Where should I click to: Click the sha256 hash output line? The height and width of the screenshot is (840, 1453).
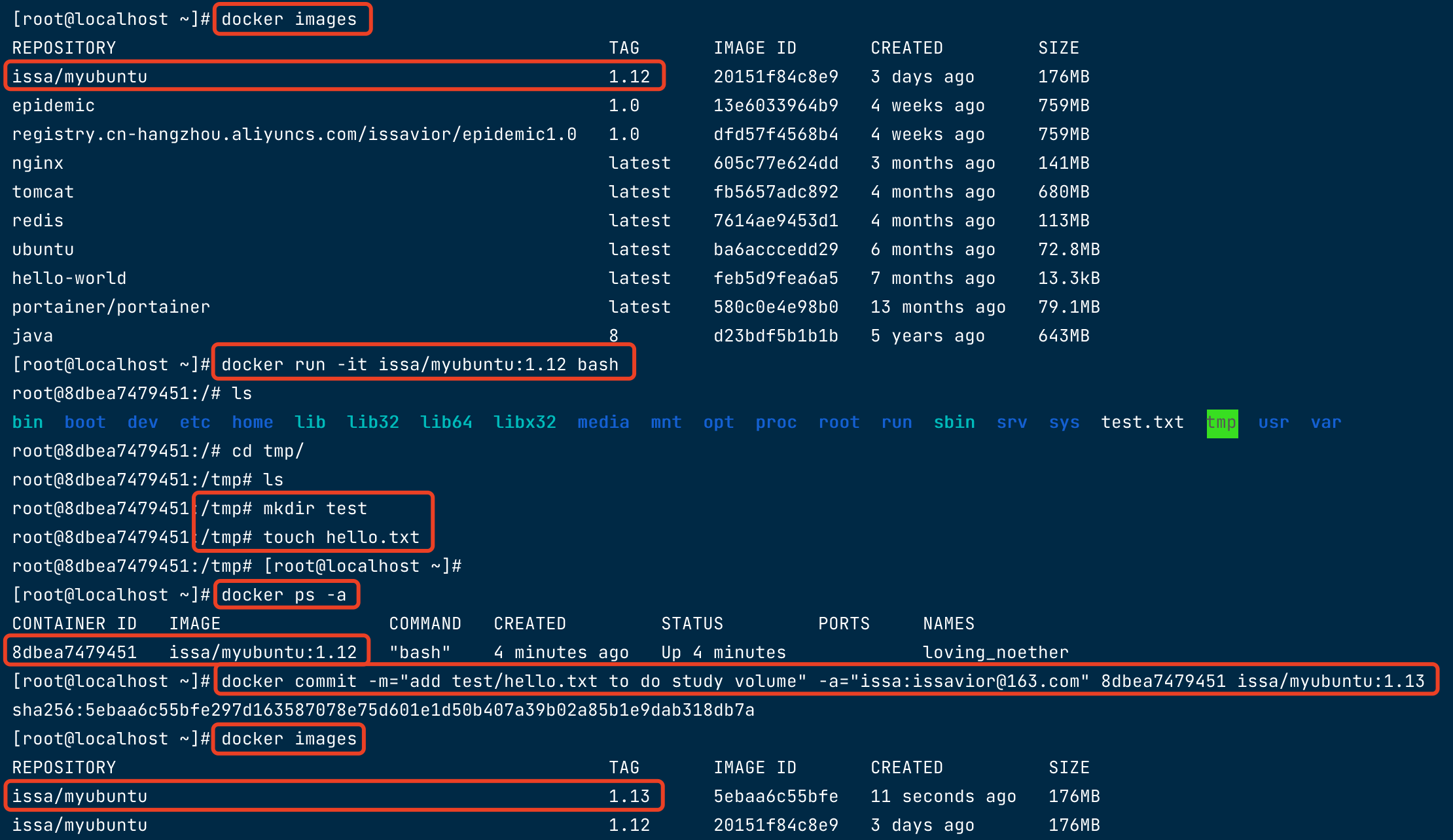click(384, 710)
